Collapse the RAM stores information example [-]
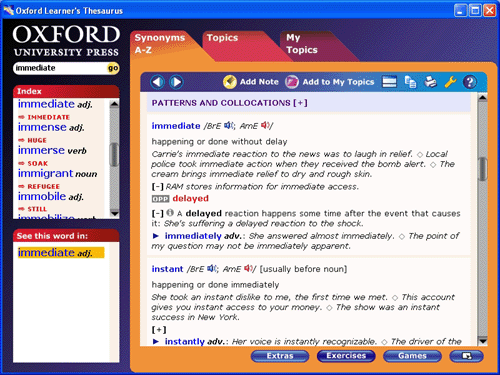The height and width of the screenshot is (375, 500). pos(158,187)
